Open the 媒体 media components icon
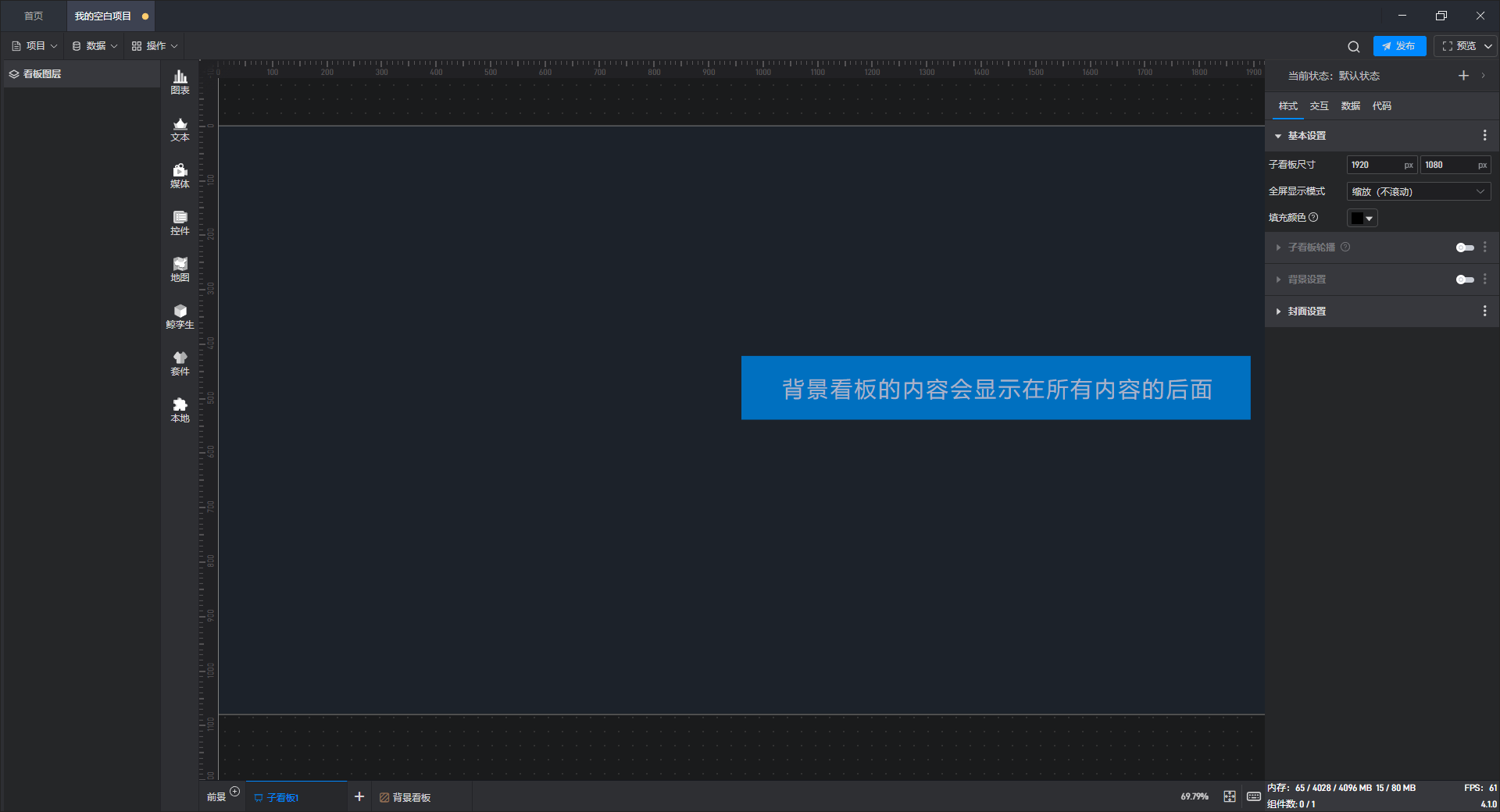Viewport: 1500px width, 812px height. click(x=180, y=176)
